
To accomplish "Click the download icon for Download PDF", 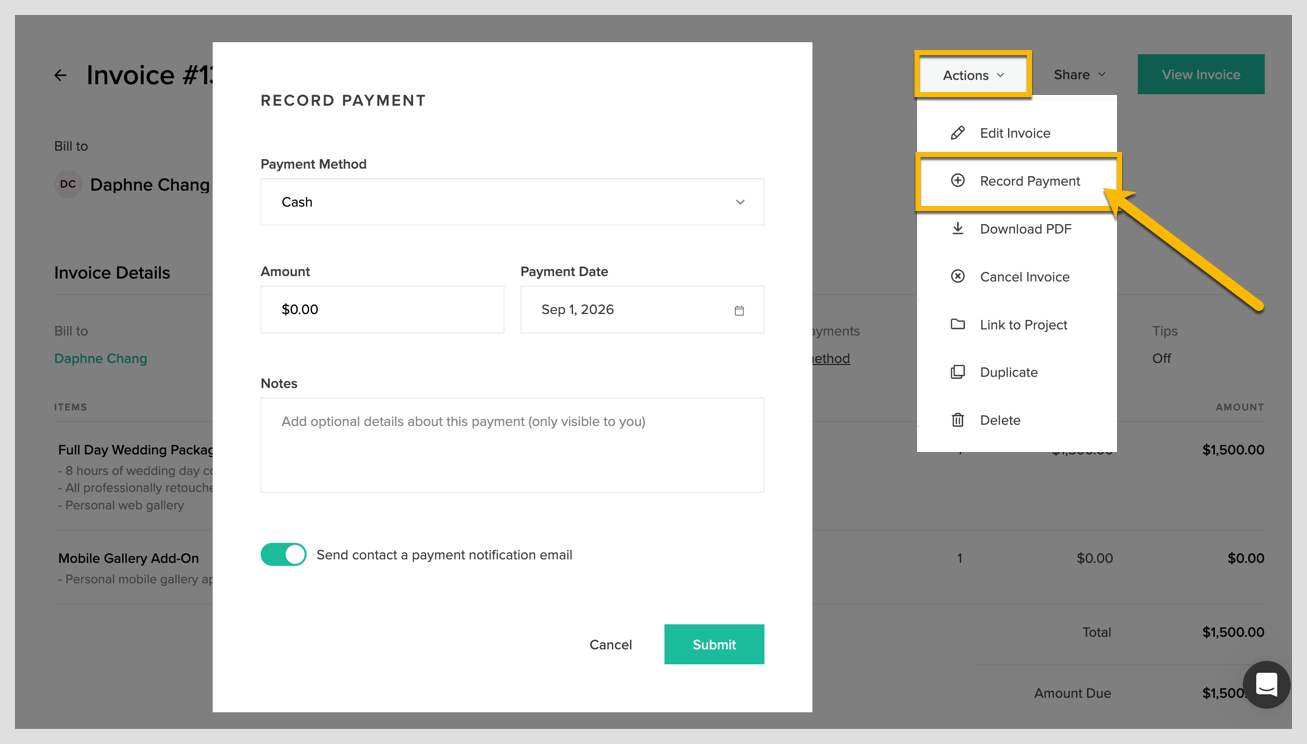I will [x=957, y=229].
